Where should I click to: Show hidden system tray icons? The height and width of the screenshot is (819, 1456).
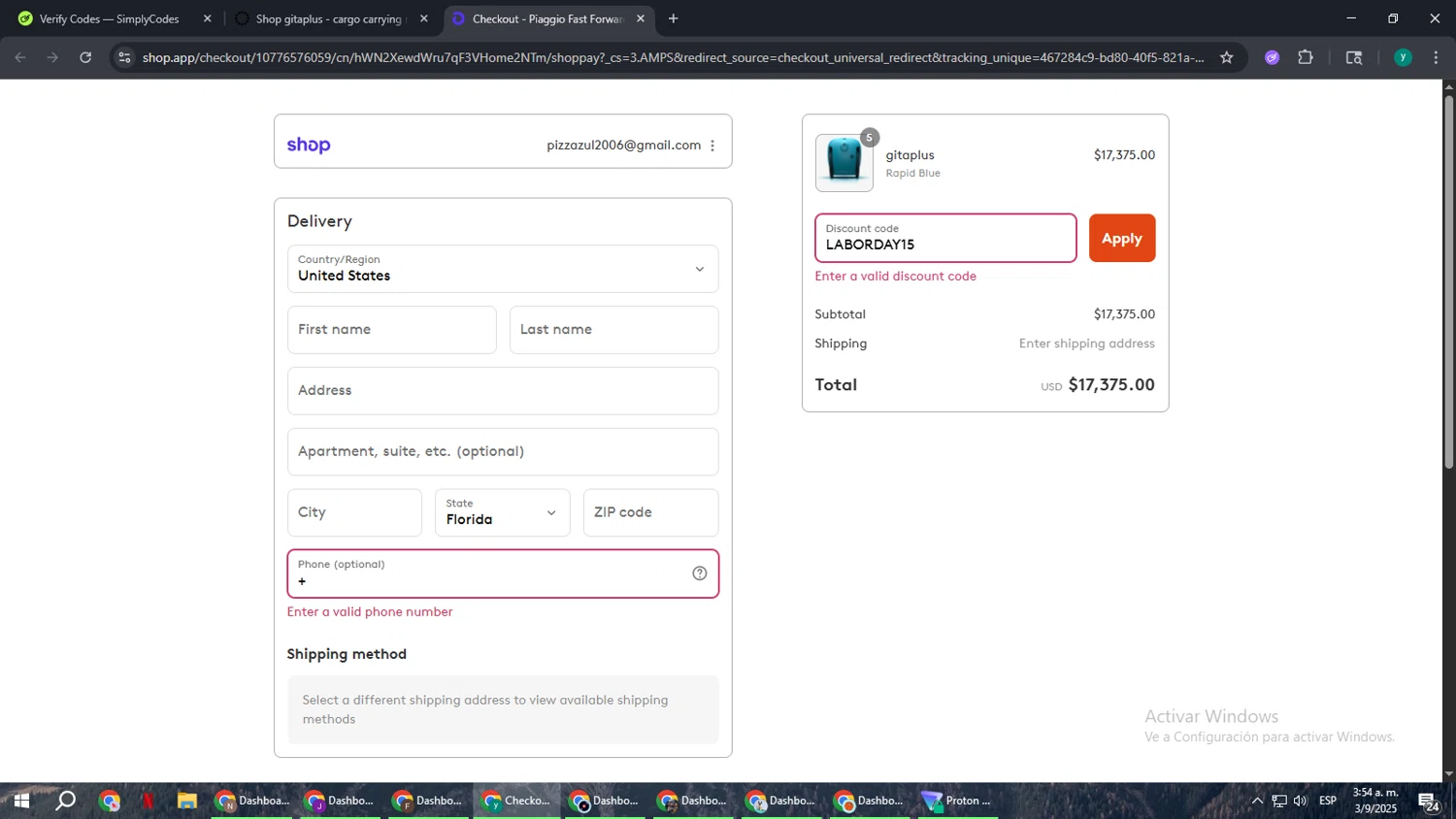pos(1257,801)
